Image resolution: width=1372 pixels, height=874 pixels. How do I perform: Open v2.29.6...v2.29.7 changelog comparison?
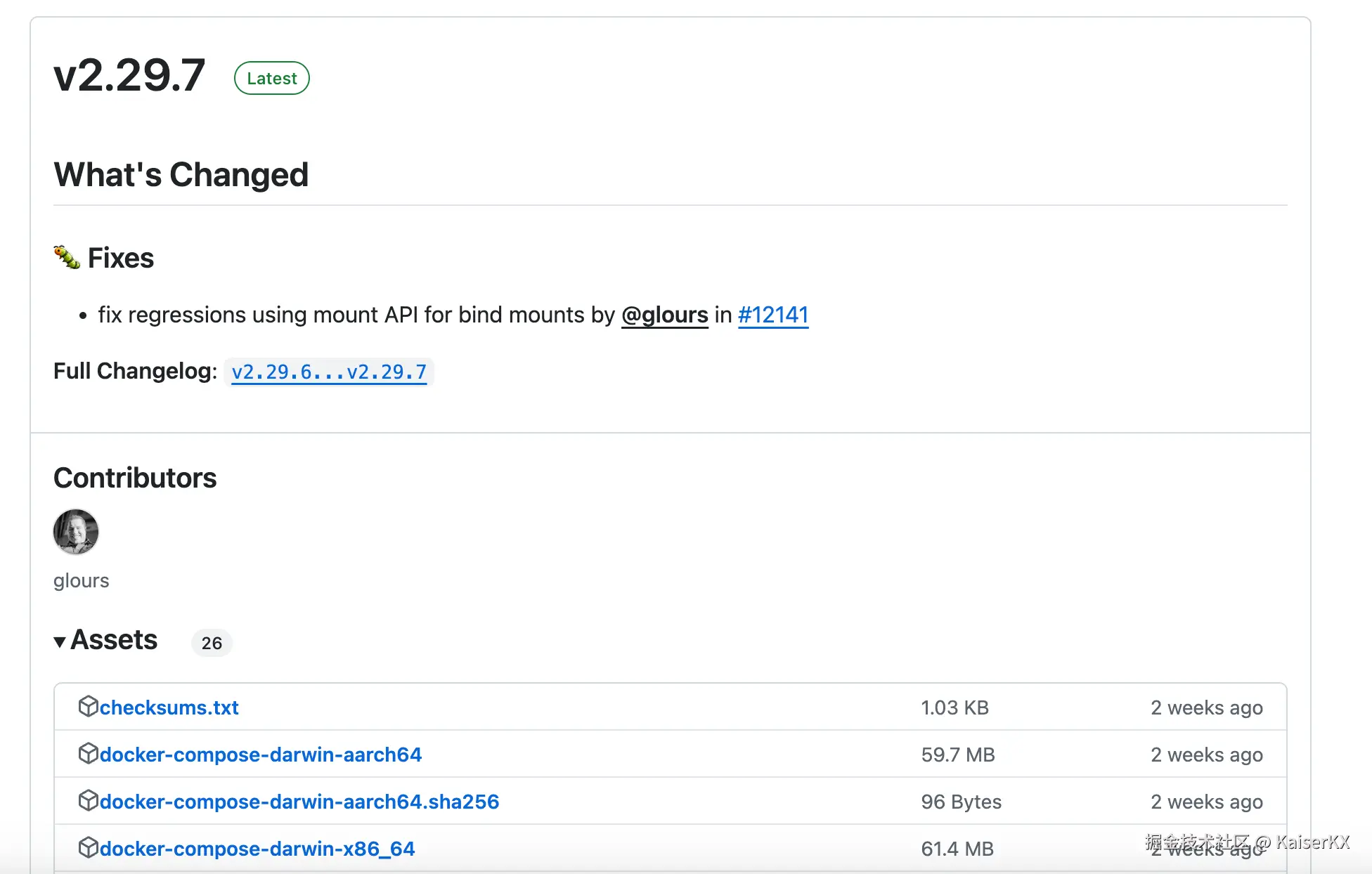point(329,372)
